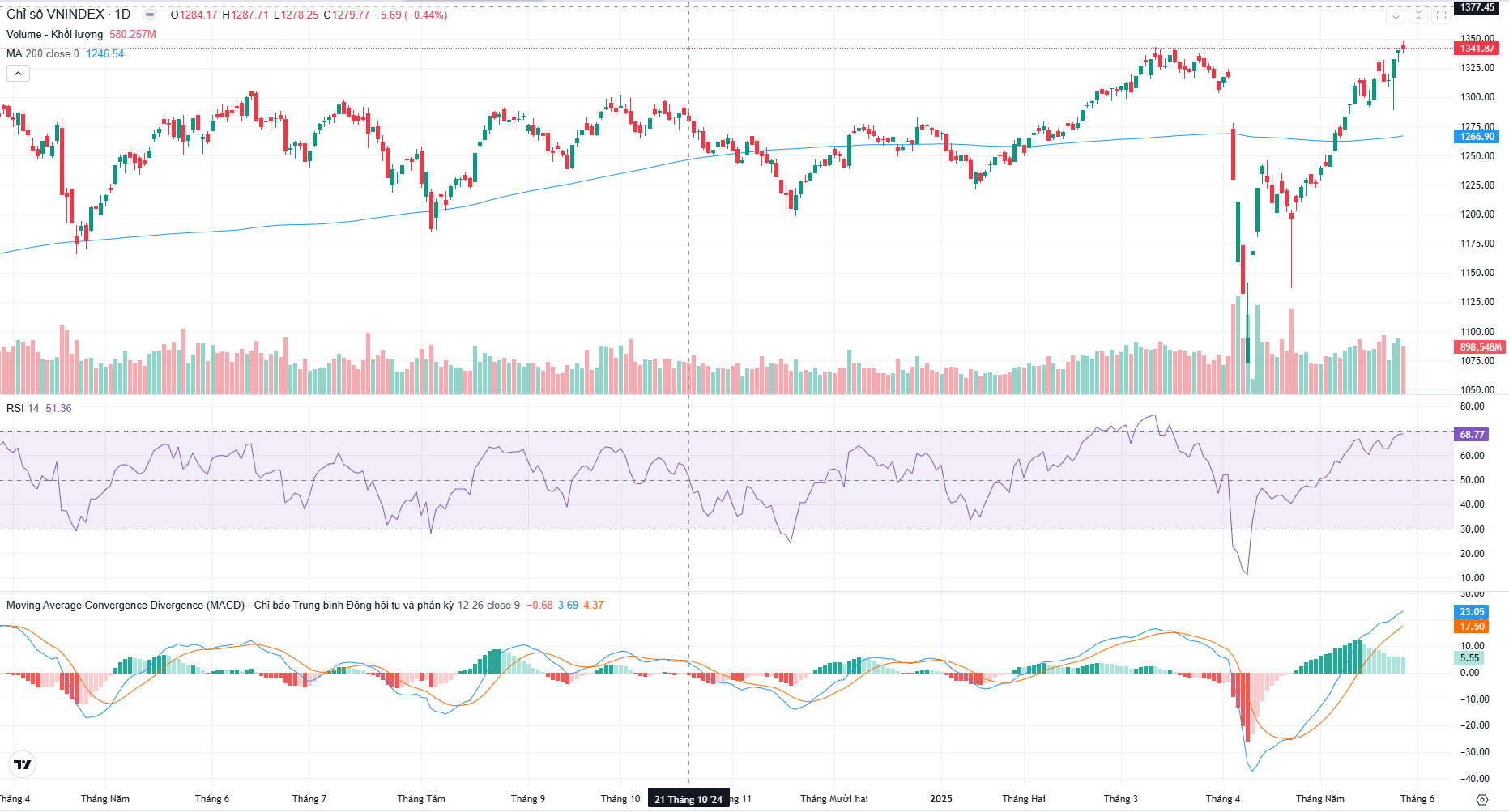Click Tháng 7 on the time axis

[x=309, y=799]
